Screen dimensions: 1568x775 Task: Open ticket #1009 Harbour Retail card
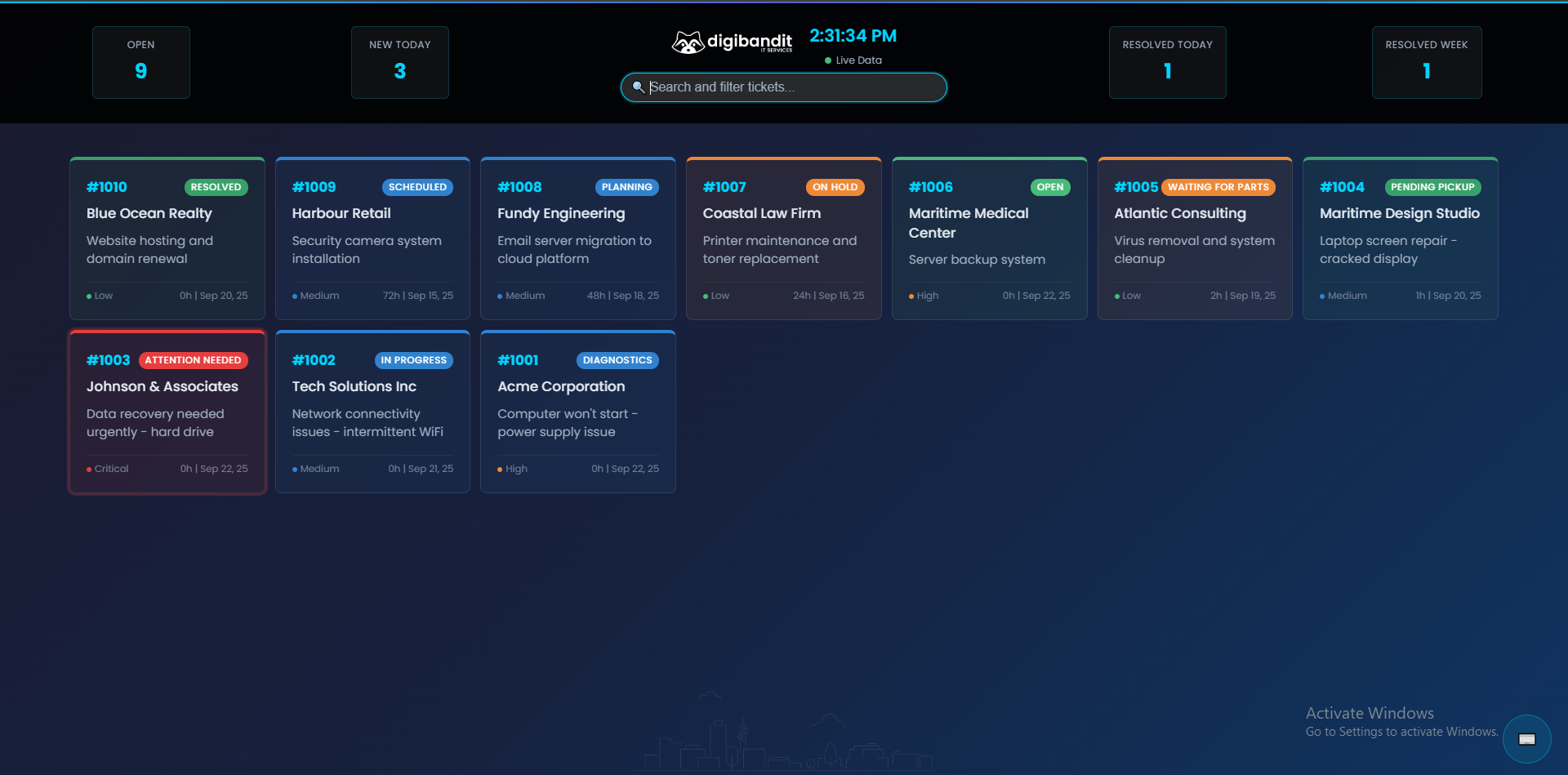pos(372,238)
